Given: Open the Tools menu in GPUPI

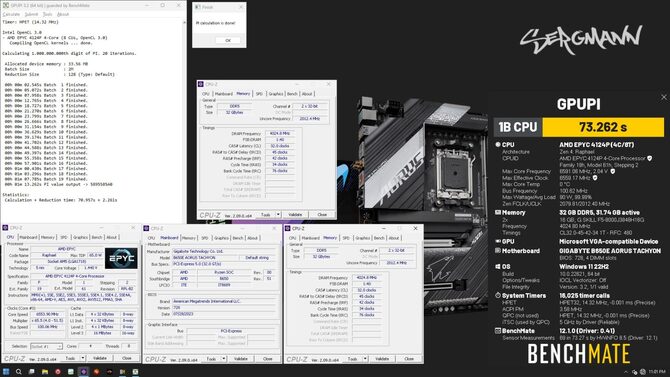Looking at the screenshot, I should (x=47, y=14).
